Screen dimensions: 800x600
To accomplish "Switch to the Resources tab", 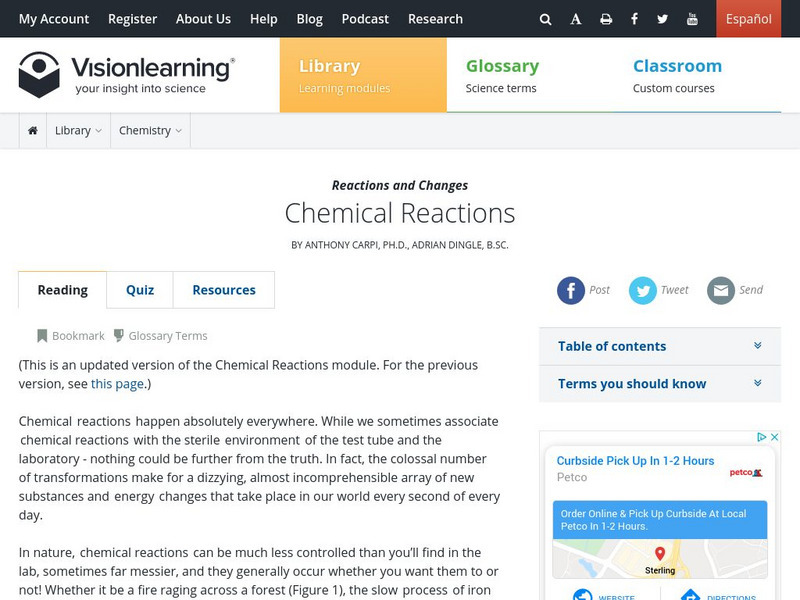I will 224,290.
